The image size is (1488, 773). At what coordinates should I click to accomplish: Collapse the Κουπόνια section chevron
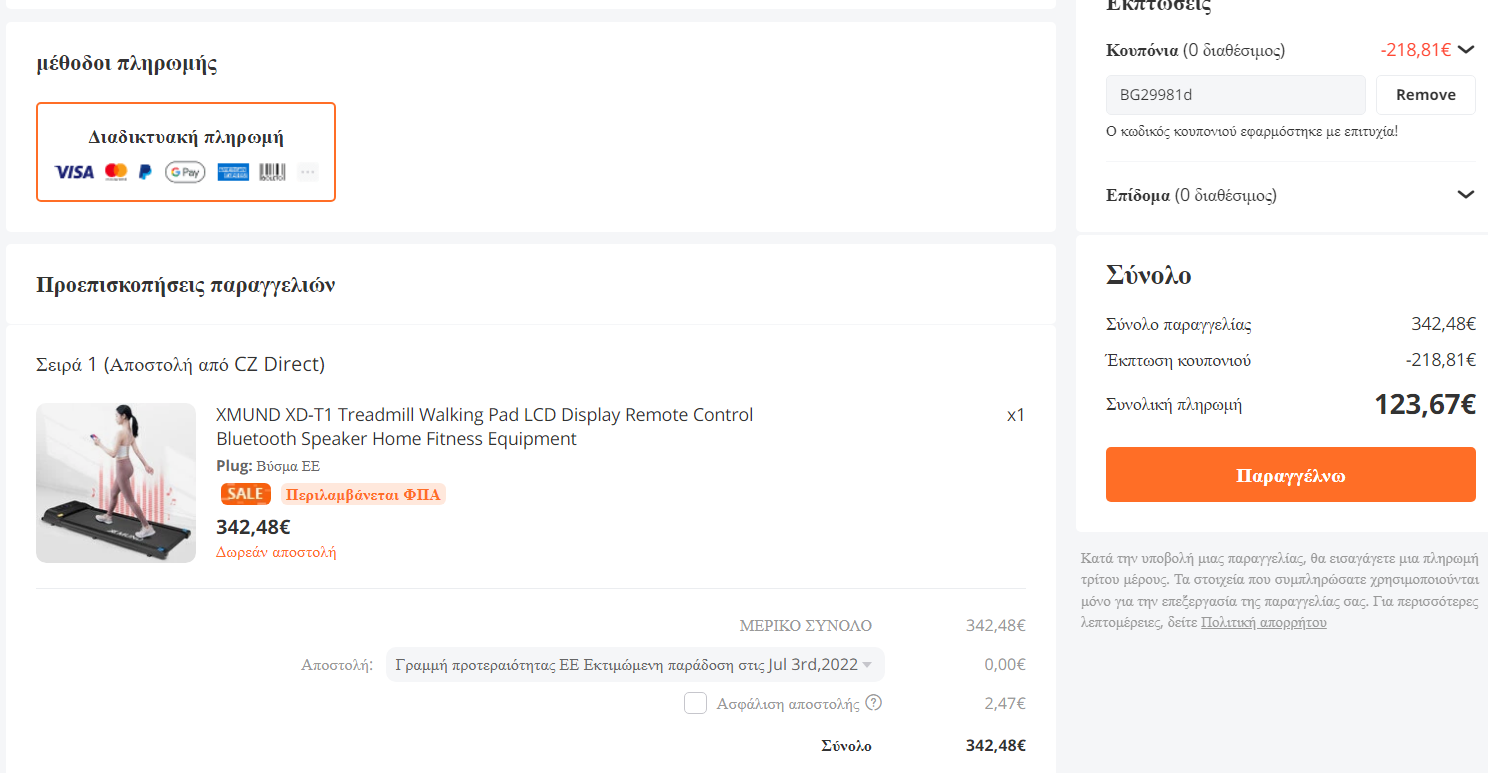(1467, 49)
